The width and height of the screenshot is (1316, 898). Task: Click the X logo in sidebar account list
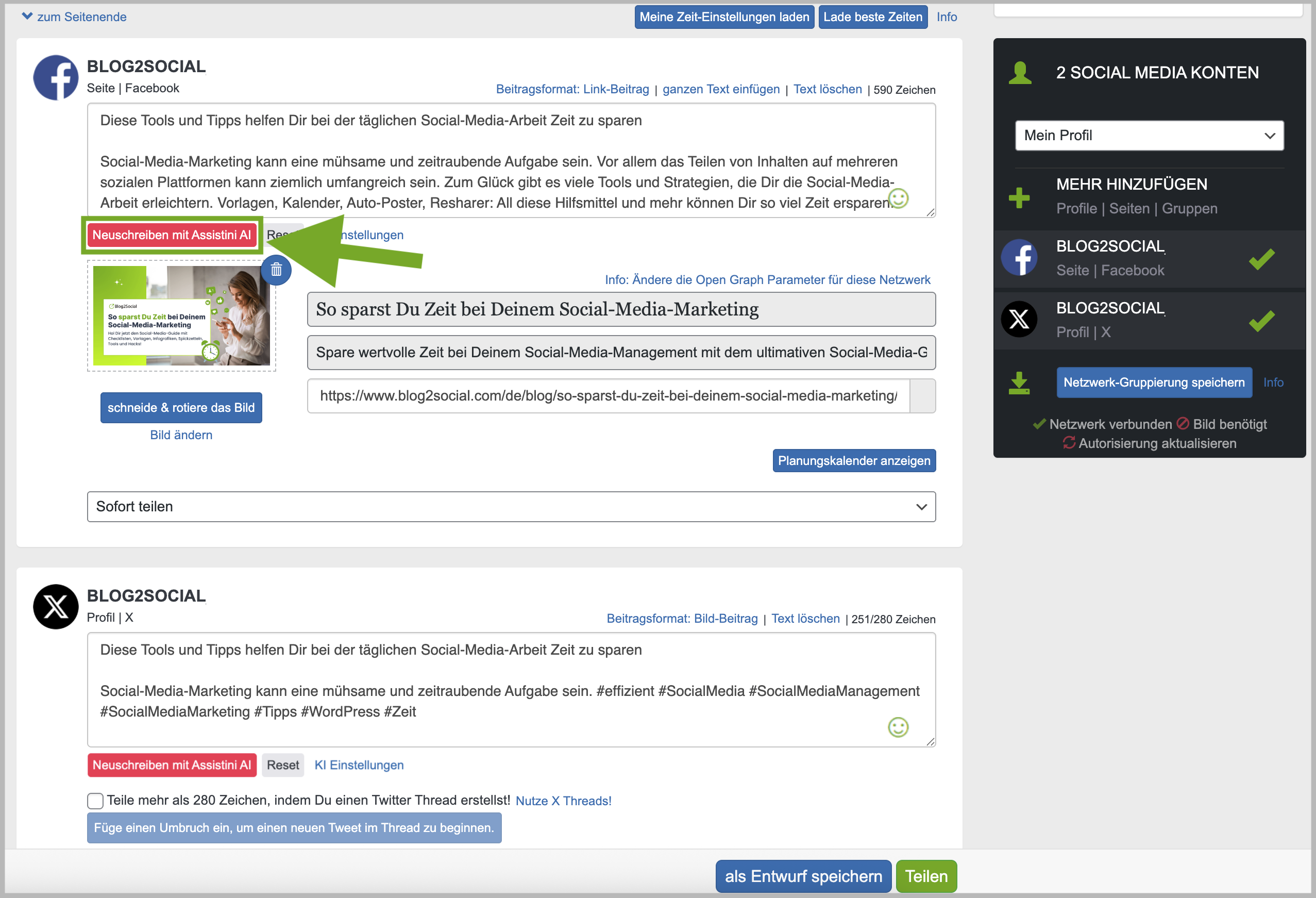1019,320
